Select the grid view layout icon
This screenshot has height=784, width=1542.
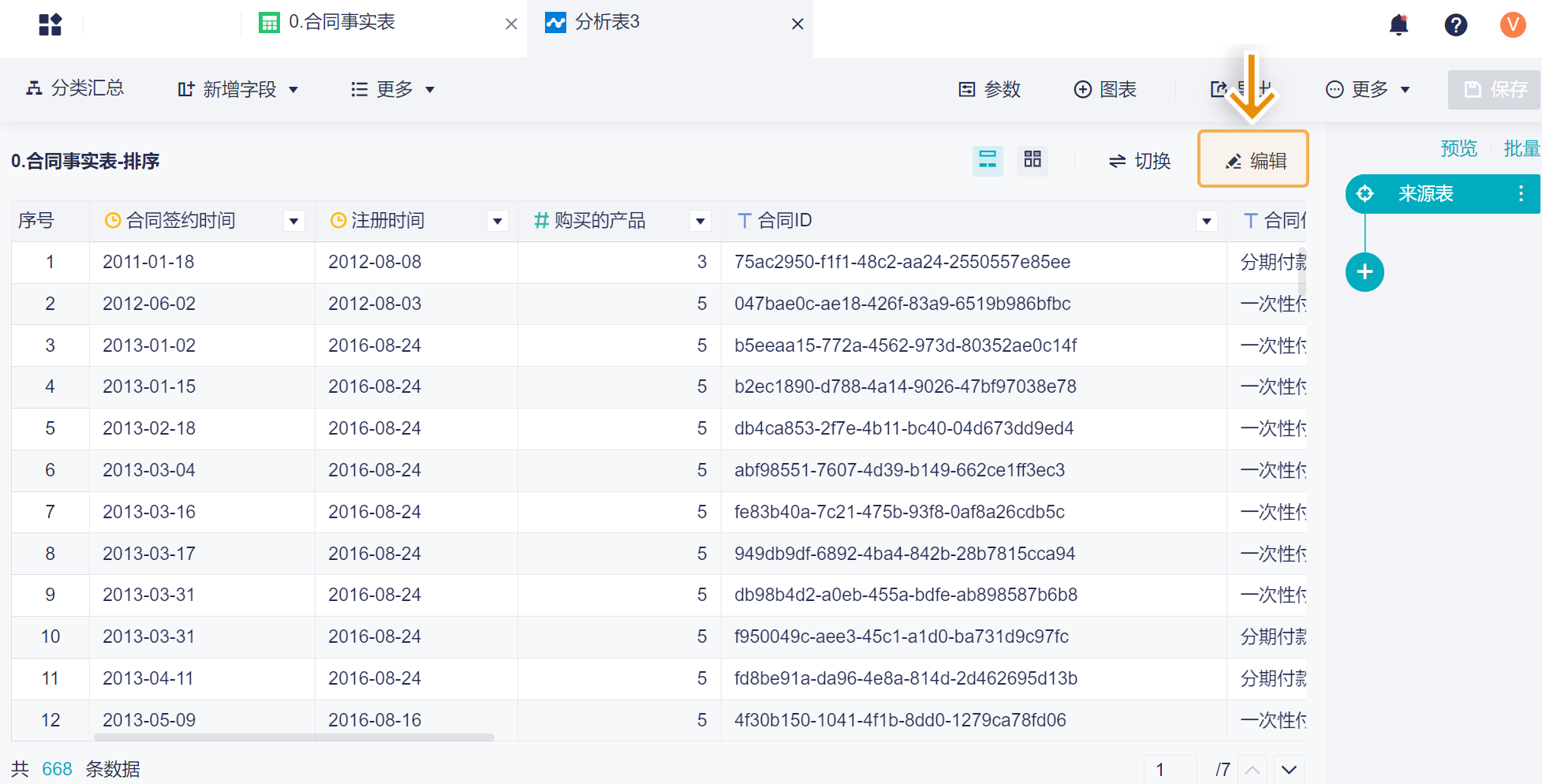1032,160
